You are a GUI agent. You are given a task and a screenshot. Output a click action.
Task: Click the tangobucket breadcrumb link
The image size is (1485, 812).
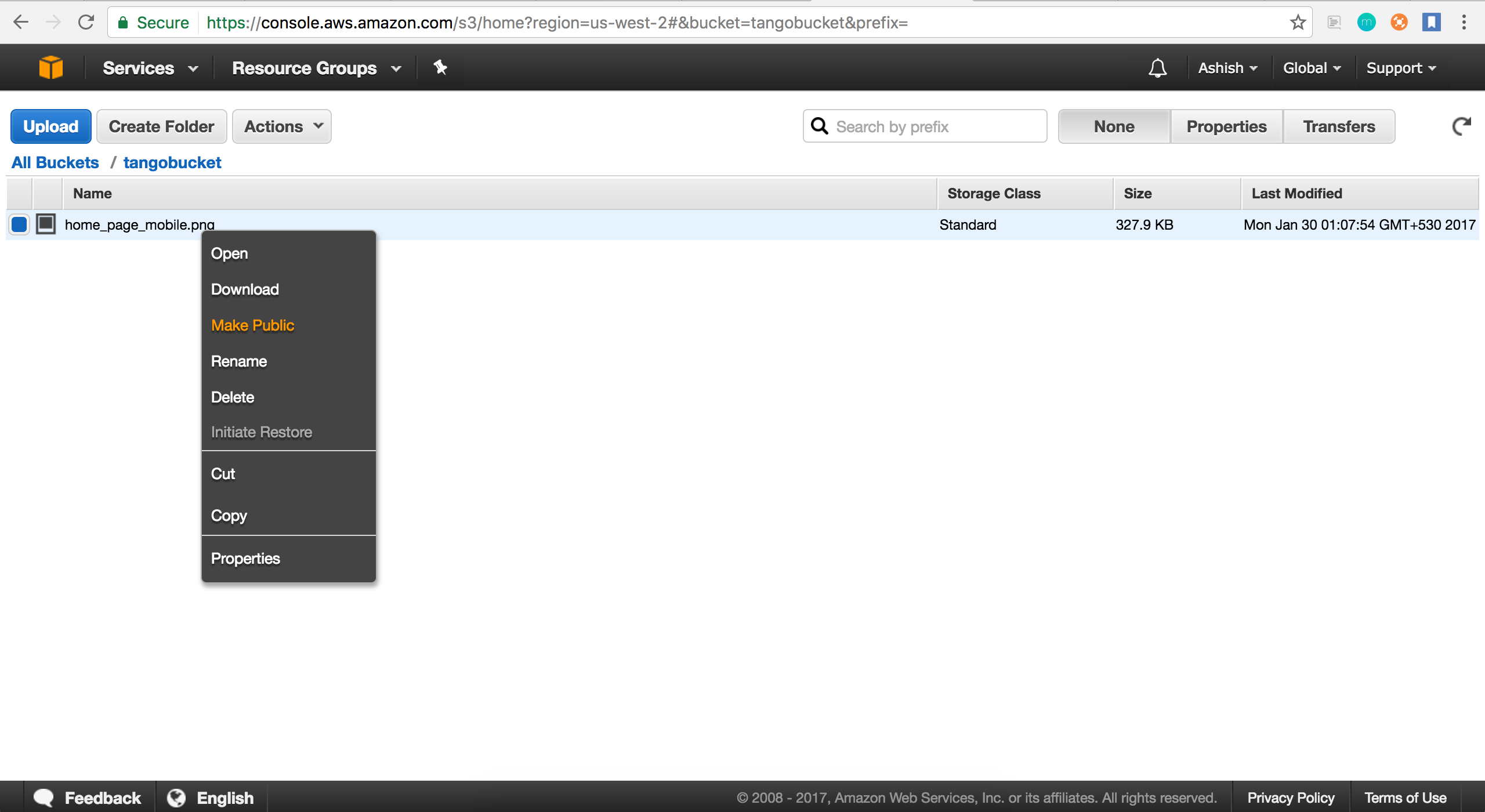172,162
